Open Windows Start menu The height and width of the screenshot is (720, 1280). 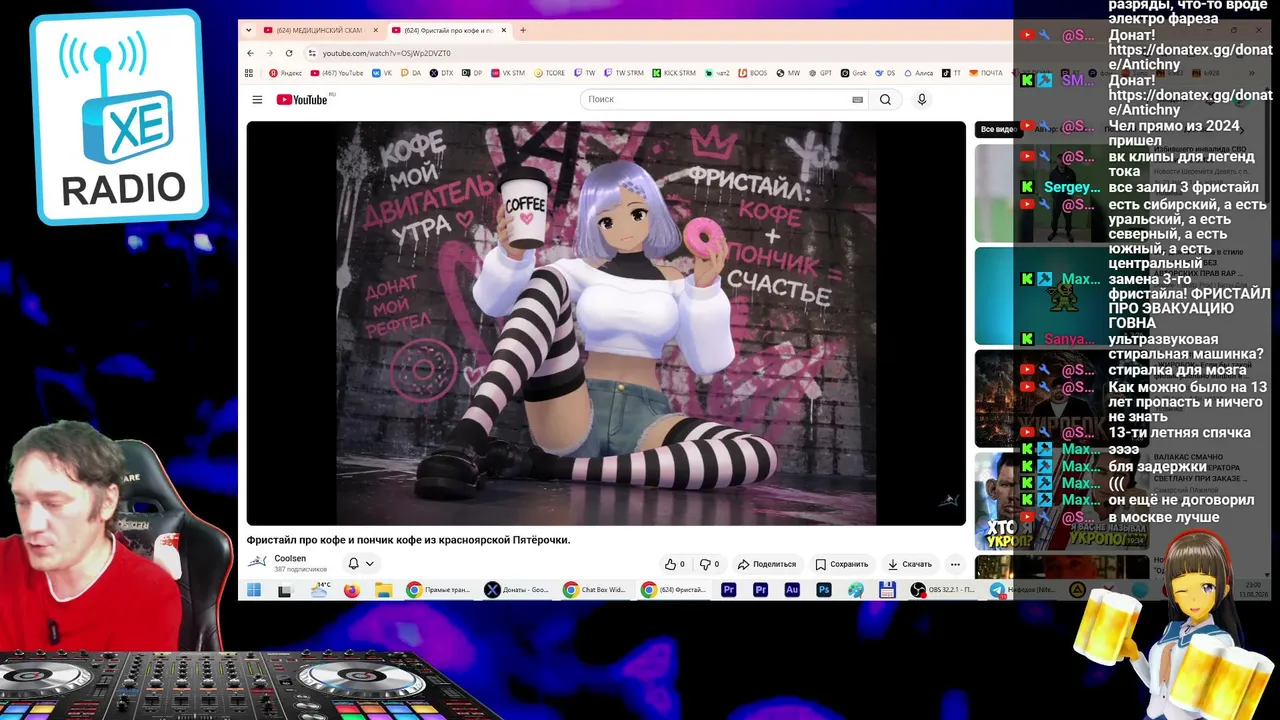click(x=254, y=590)
